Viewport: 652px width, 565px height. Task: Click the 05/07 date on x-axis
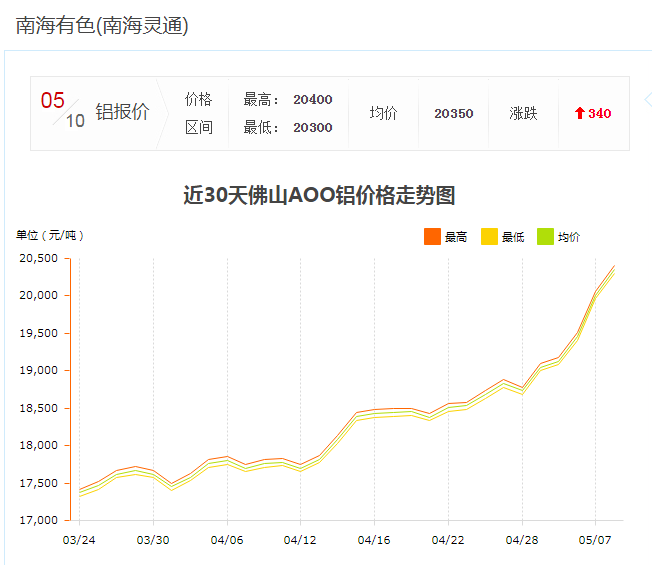point(595,540)
